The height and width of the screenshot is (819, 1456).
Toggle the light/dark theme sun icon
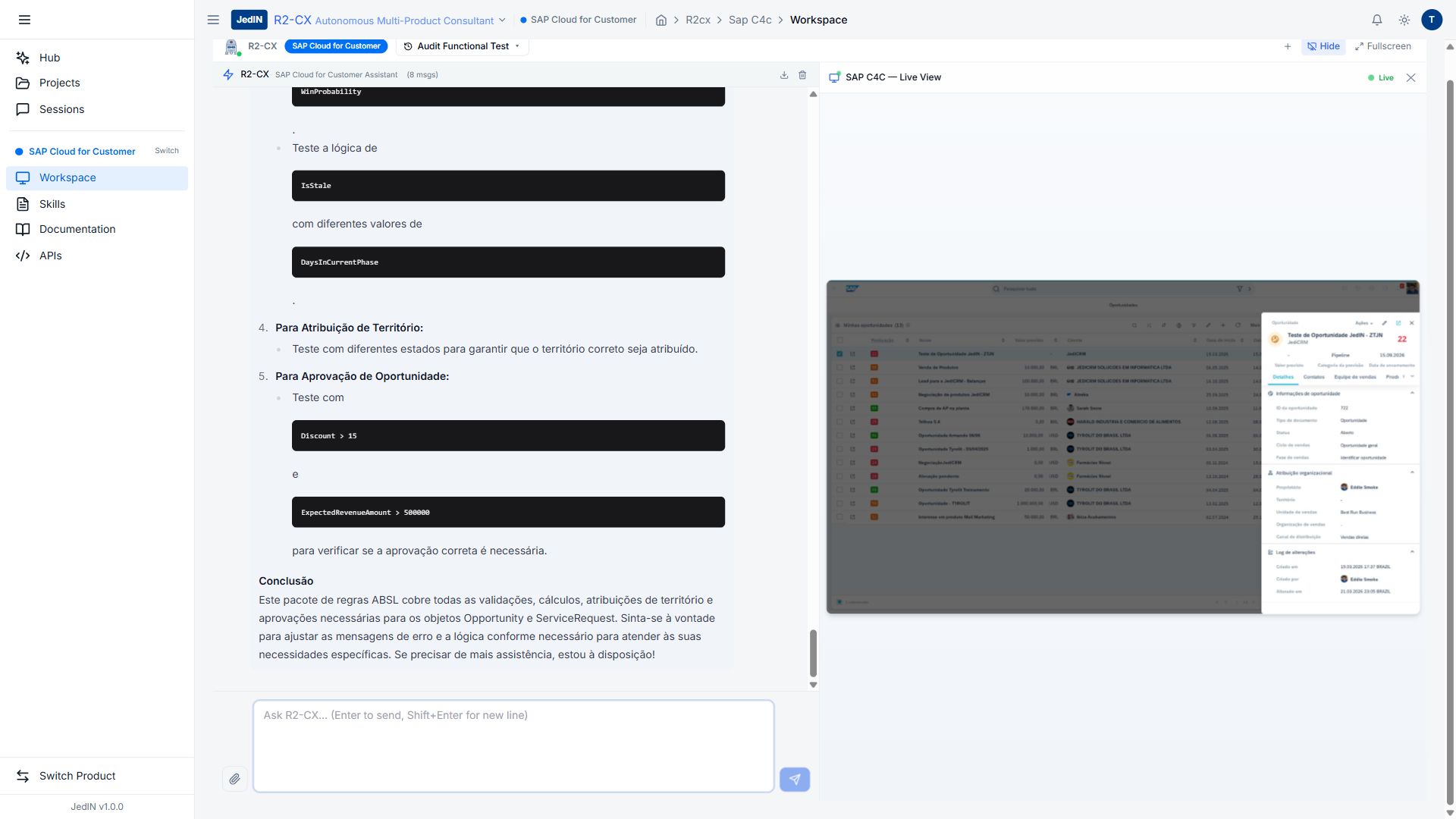click(x=1404, y=20)
